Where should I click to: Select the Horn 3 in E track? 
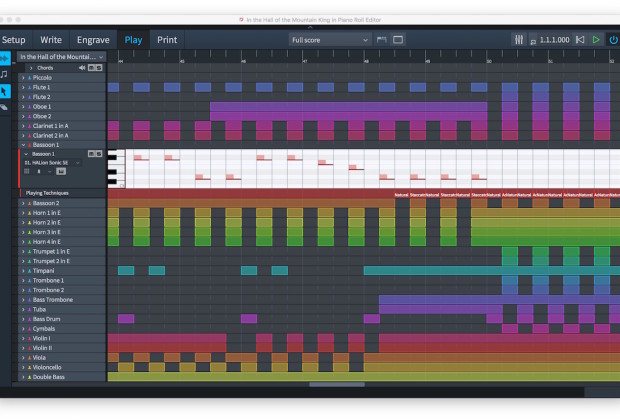(x=62, y=232)
